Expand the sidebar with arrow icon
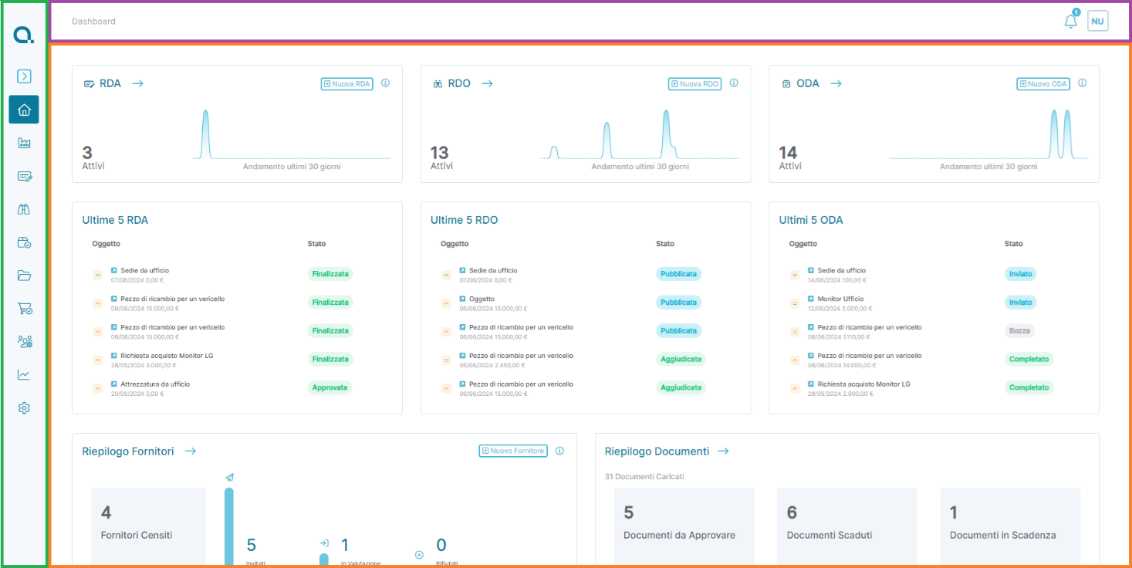This screenshot has width=1132, height=568. [24, 76]
